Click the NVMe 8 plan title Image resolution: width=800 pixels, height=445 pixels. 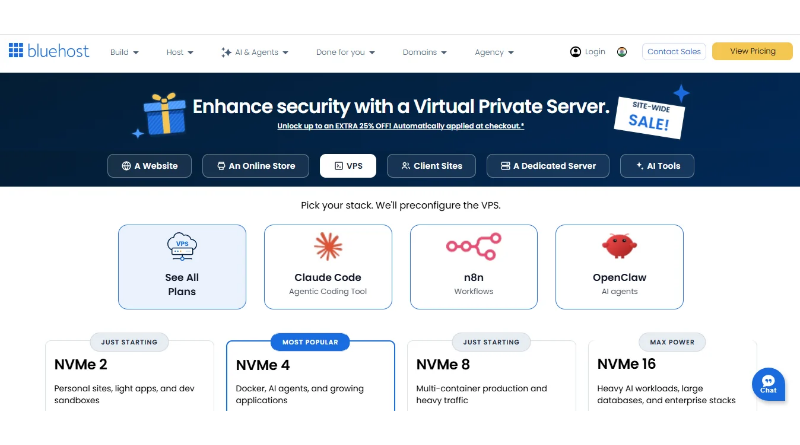[x=443, y=364]
